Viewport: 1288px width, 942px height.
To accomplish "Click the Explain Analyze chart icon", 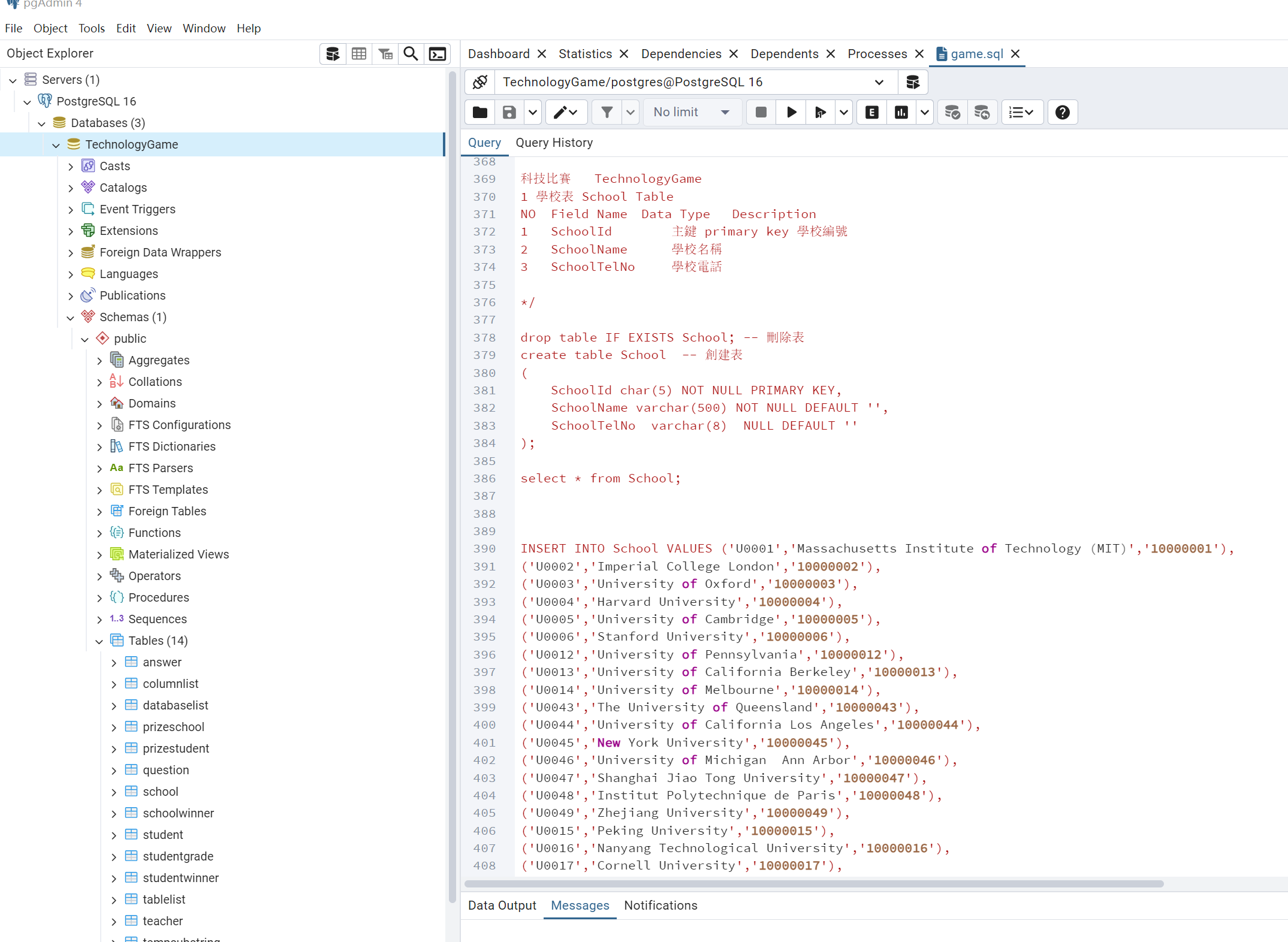I will coord(901,112).
